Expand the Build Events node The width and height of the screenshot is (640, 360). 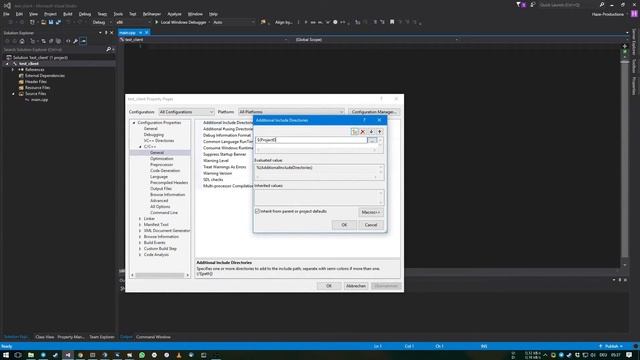[x=140, y=242]
